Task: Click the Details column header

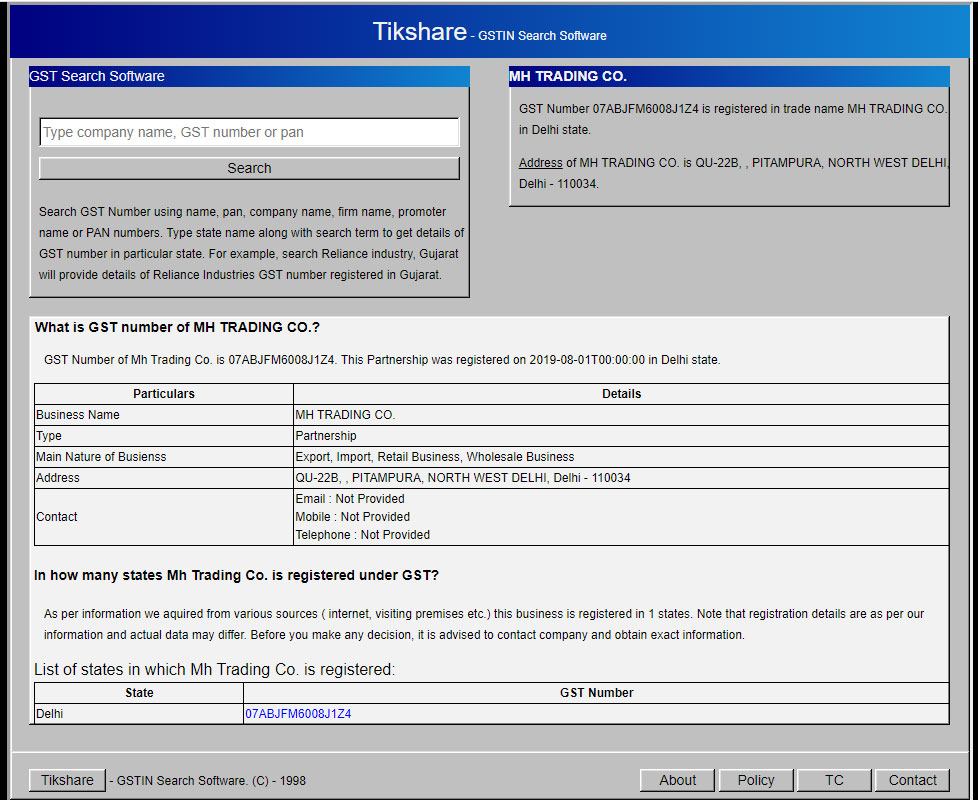Action: (621, 394)
